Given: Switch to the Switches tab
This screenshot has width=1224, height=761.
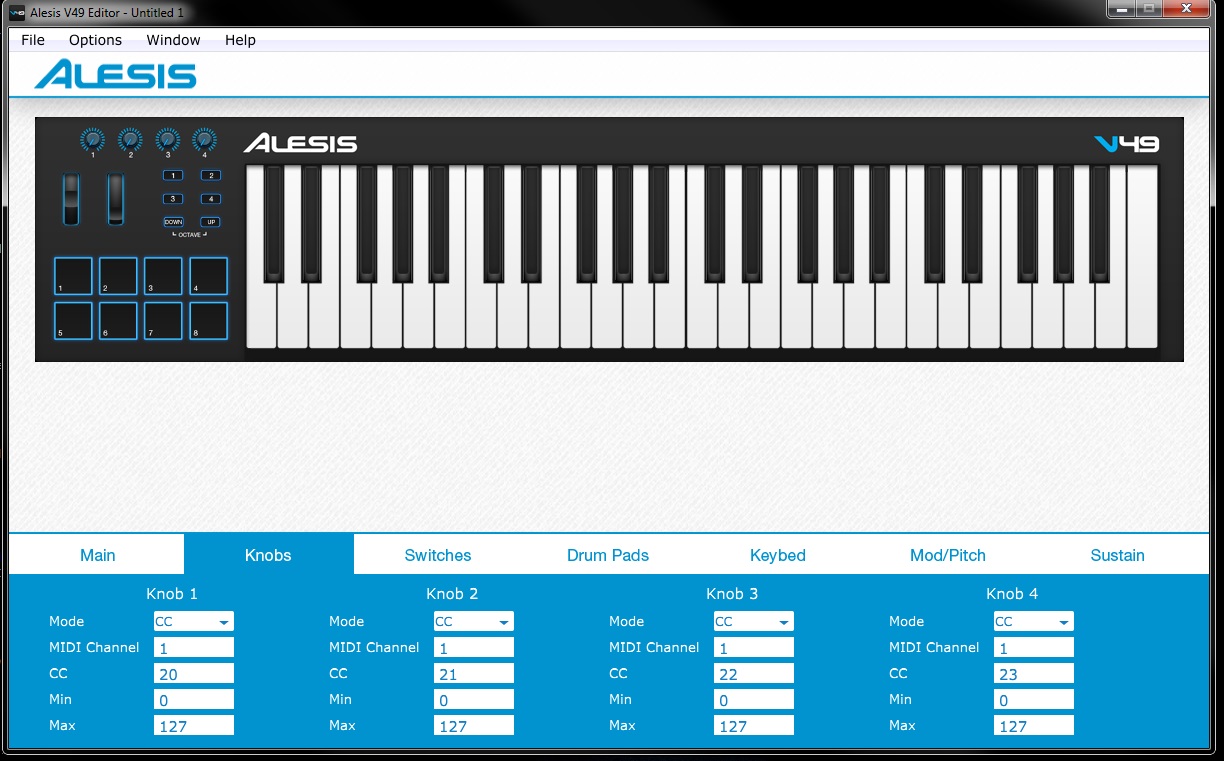Looking at the screenshot, I should point(438,555).
